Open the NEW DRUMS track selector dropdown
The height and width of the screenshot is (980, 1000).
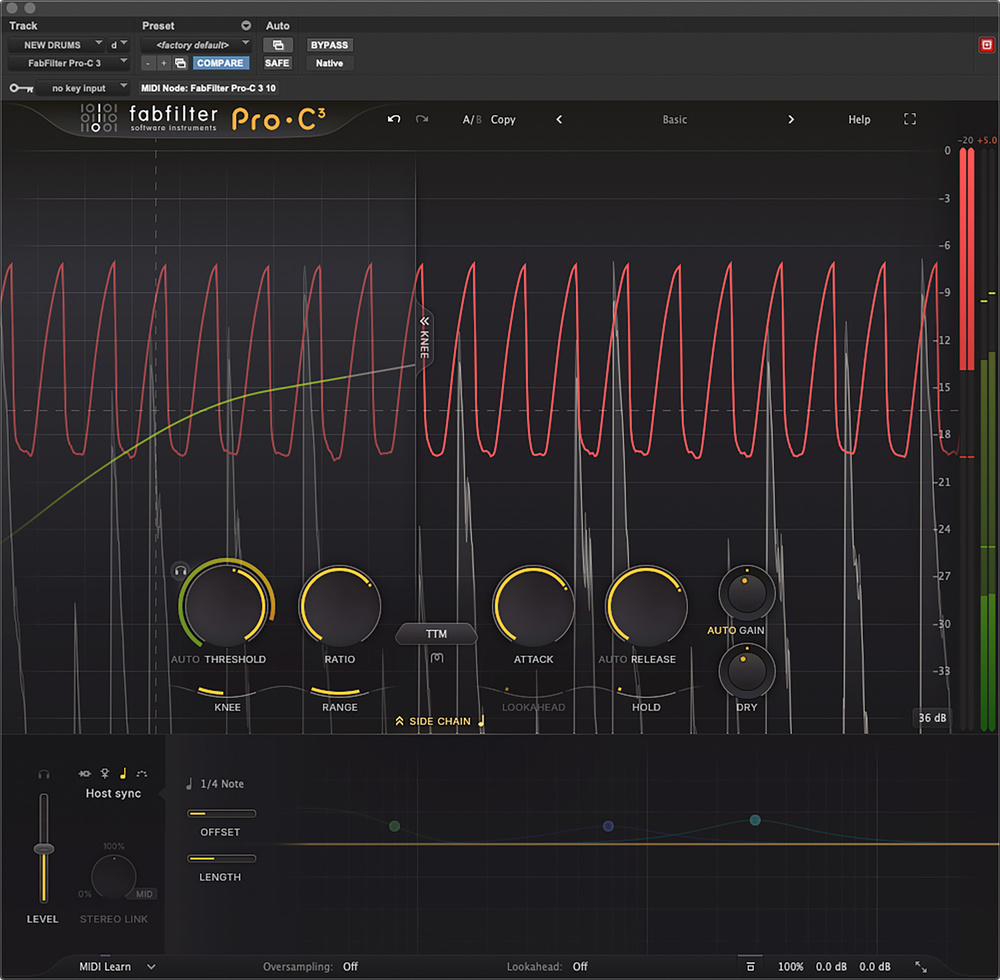tap(56, 45)
